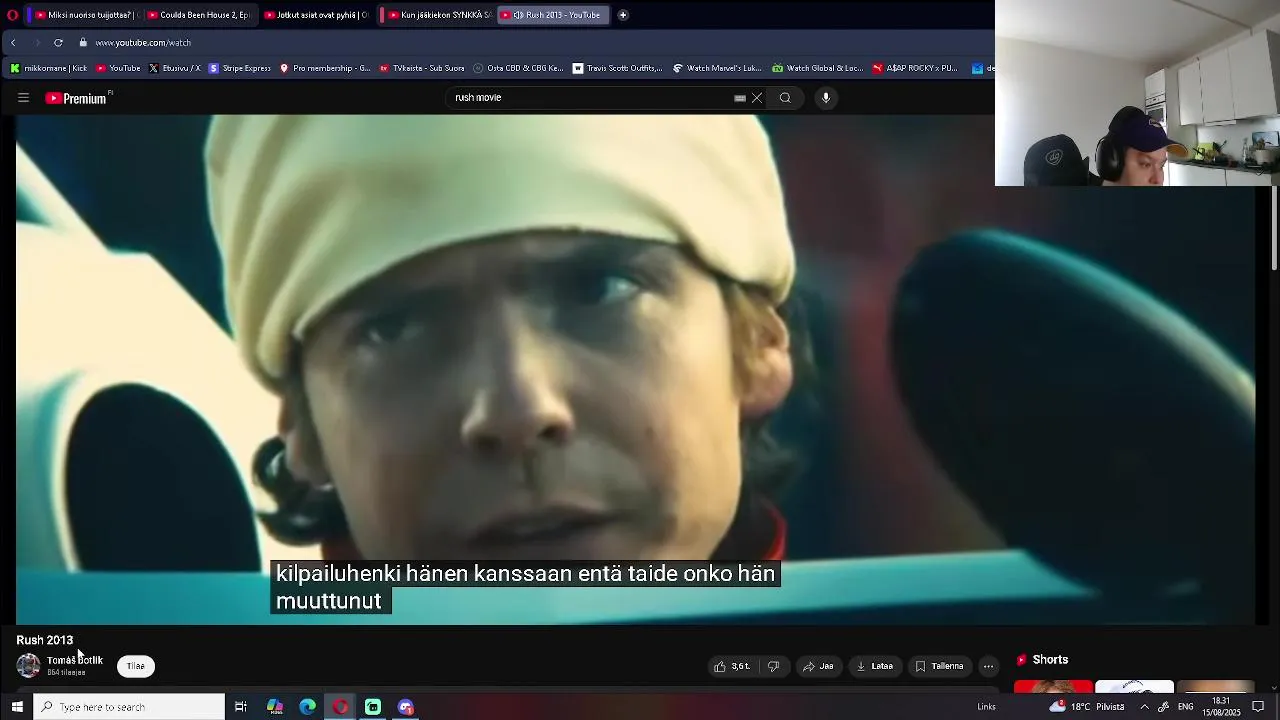Share video with Jaa button
1280x720 pixels.
pyautogui.click(x=818, y=666)
